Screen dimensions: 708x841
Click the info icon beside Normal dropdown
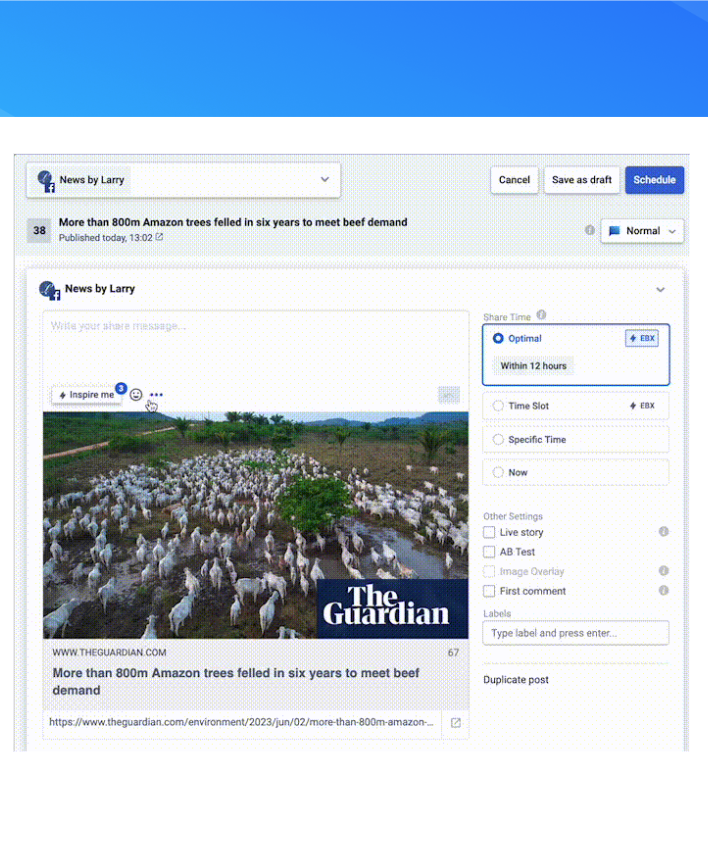click(589, 230)
